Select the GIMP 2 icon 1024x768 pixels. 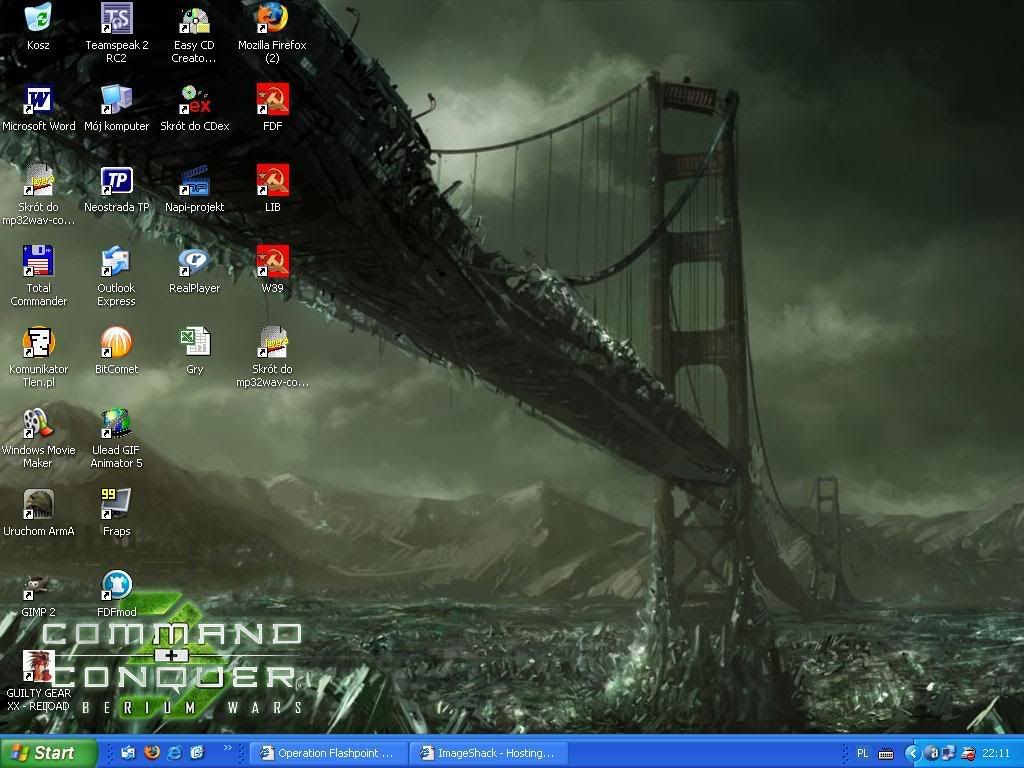coord(38,586)
